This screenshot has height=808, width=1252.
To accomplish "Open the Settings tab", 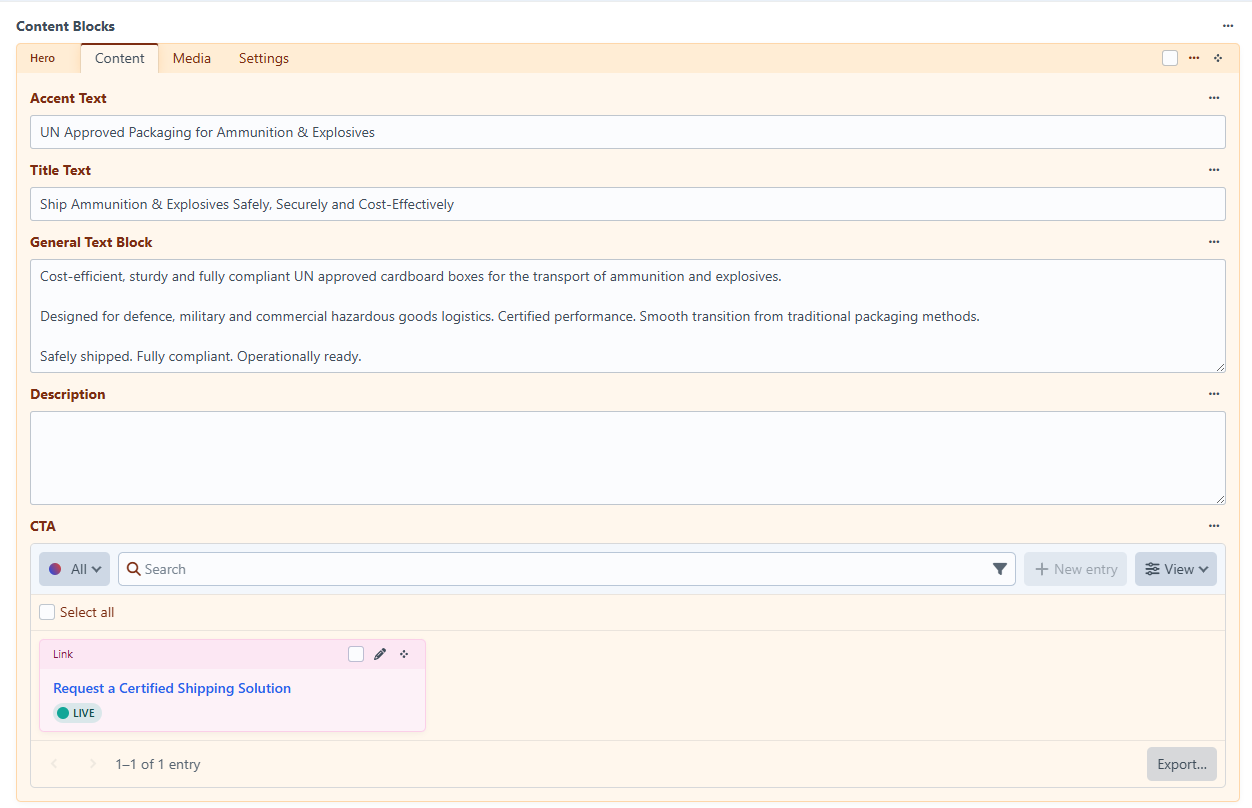I will [264, 58].
